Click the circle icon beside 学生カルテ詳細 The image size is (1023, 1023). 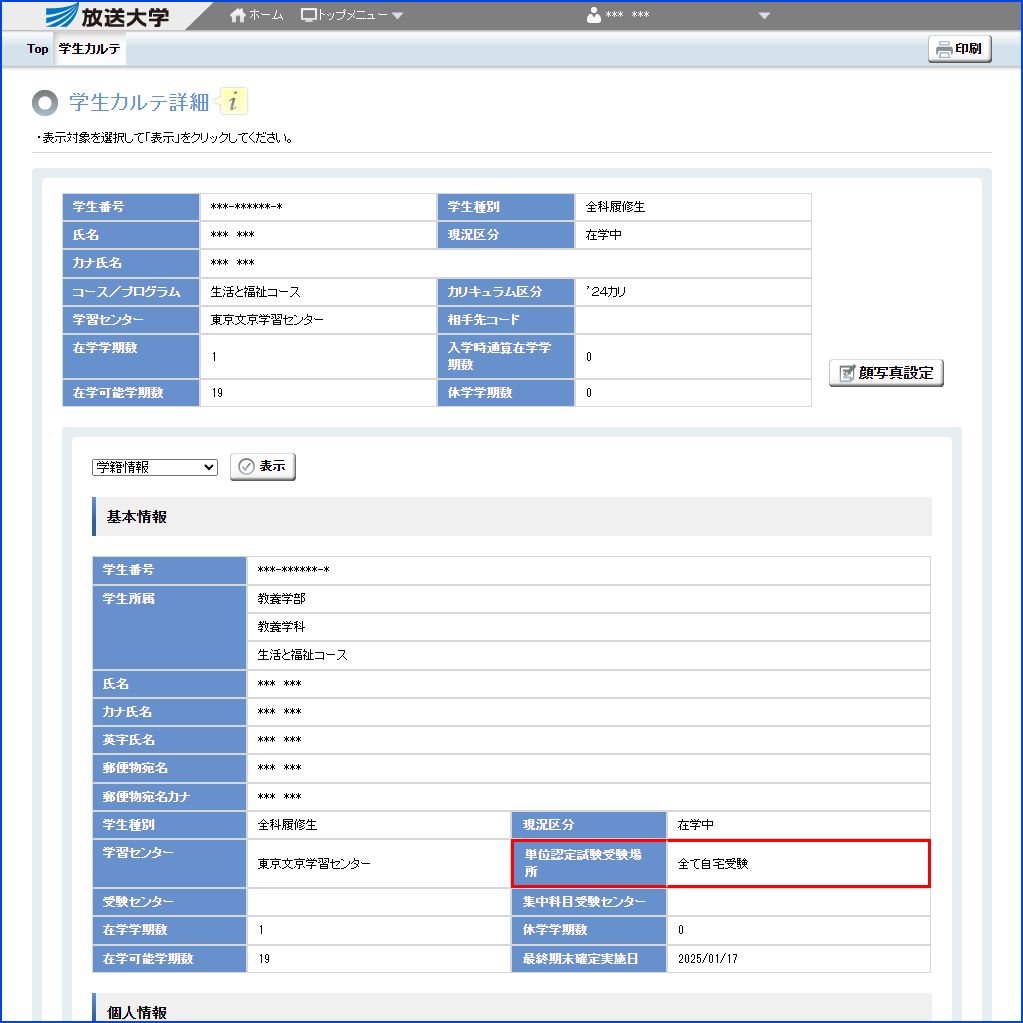pyautogui.click(x=45, y=102)
